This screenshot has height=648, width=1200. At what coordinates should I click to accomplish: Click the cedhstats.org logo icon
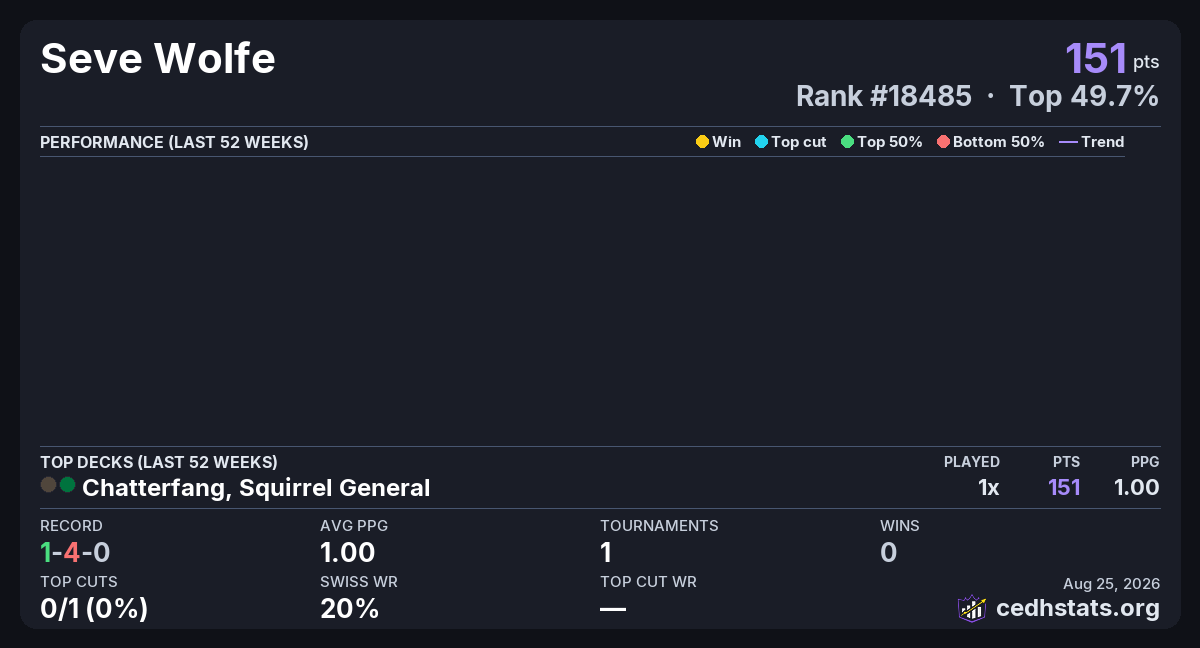click(x=972, y=608)
